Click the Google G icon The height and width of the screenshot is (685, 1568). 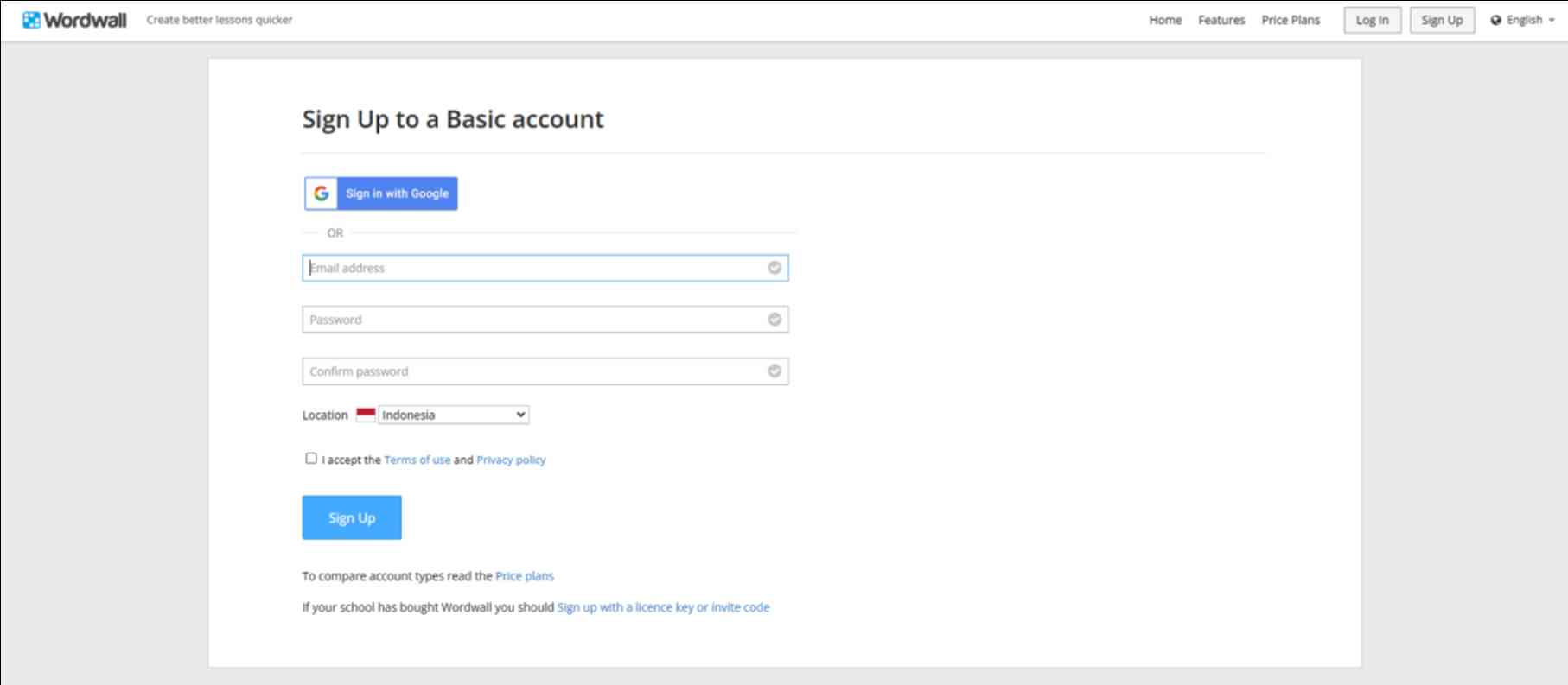click(x=322, y=193)
